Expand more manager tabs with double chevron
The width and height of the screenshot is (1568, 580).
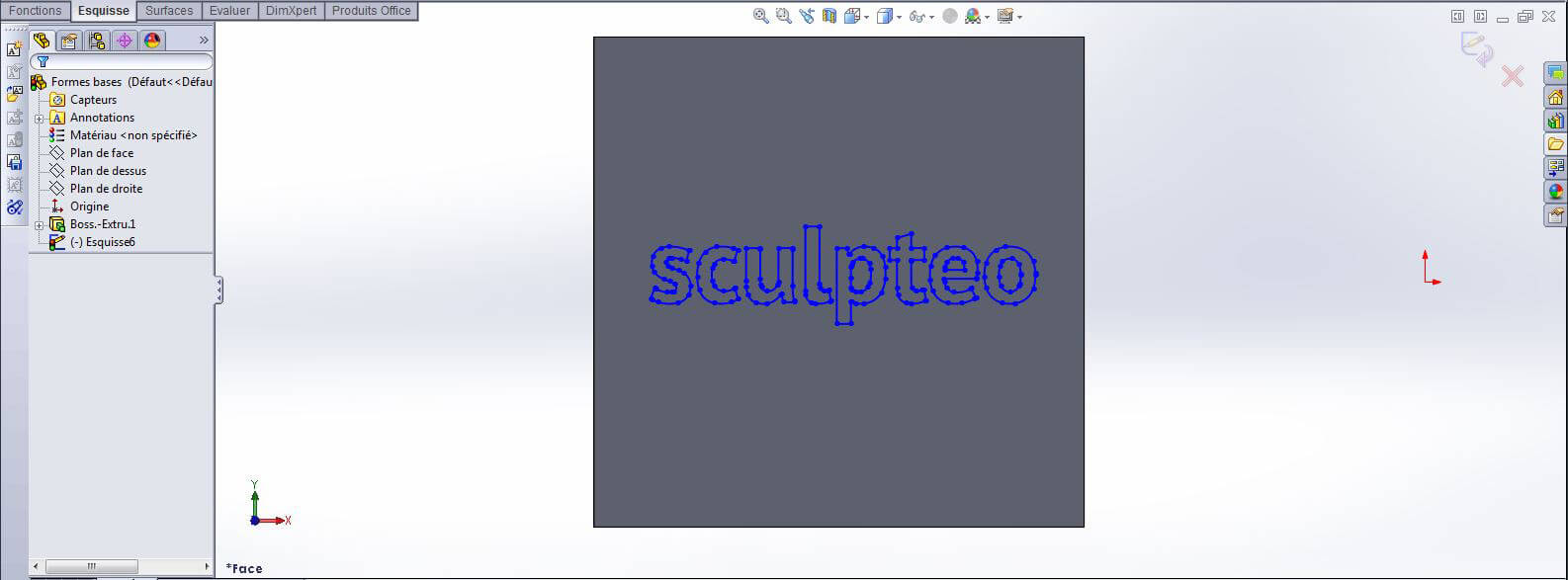[x=204, y=41]
